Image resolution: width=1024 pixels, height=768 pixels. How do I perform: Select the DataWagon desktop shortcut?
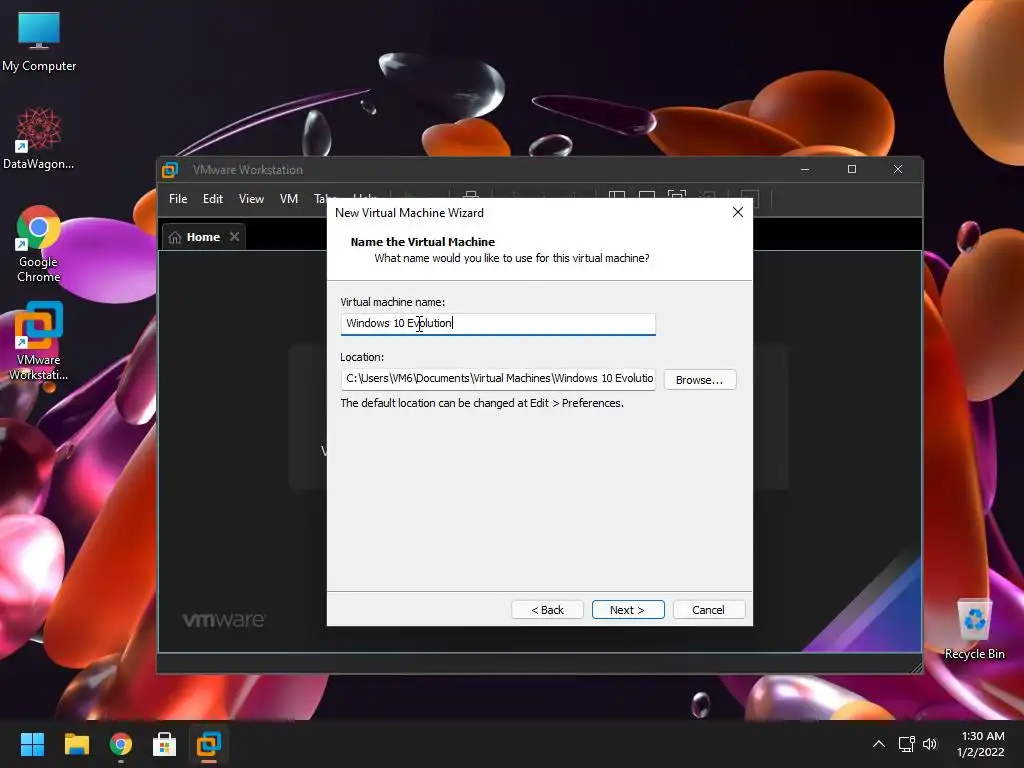(x=39, y=138)
